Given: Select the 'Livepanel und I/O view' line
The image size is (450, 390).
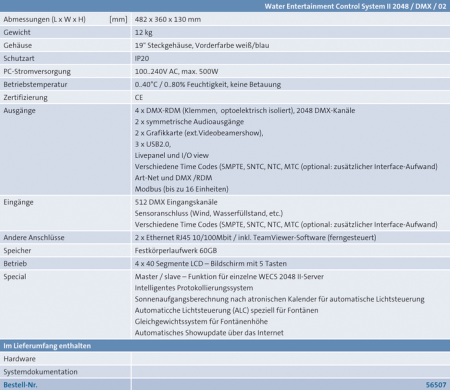Looking at the screenshot, I should tap(171, 155).
